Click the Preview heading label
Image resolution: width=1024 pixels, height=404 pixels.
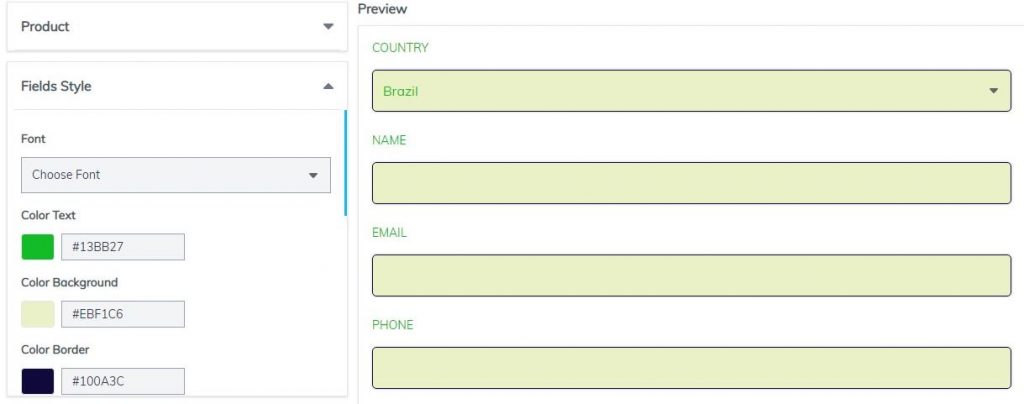point(383,9)
